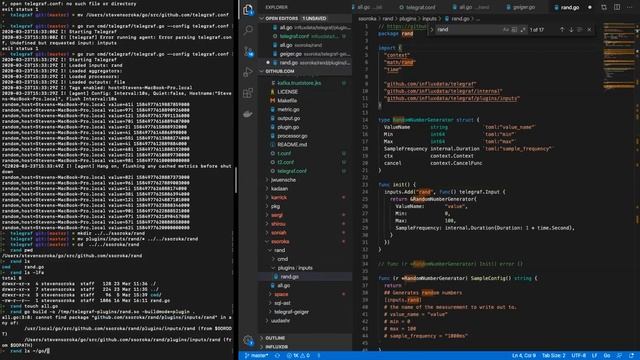Open metric.go in explorer

coord(288,109)
